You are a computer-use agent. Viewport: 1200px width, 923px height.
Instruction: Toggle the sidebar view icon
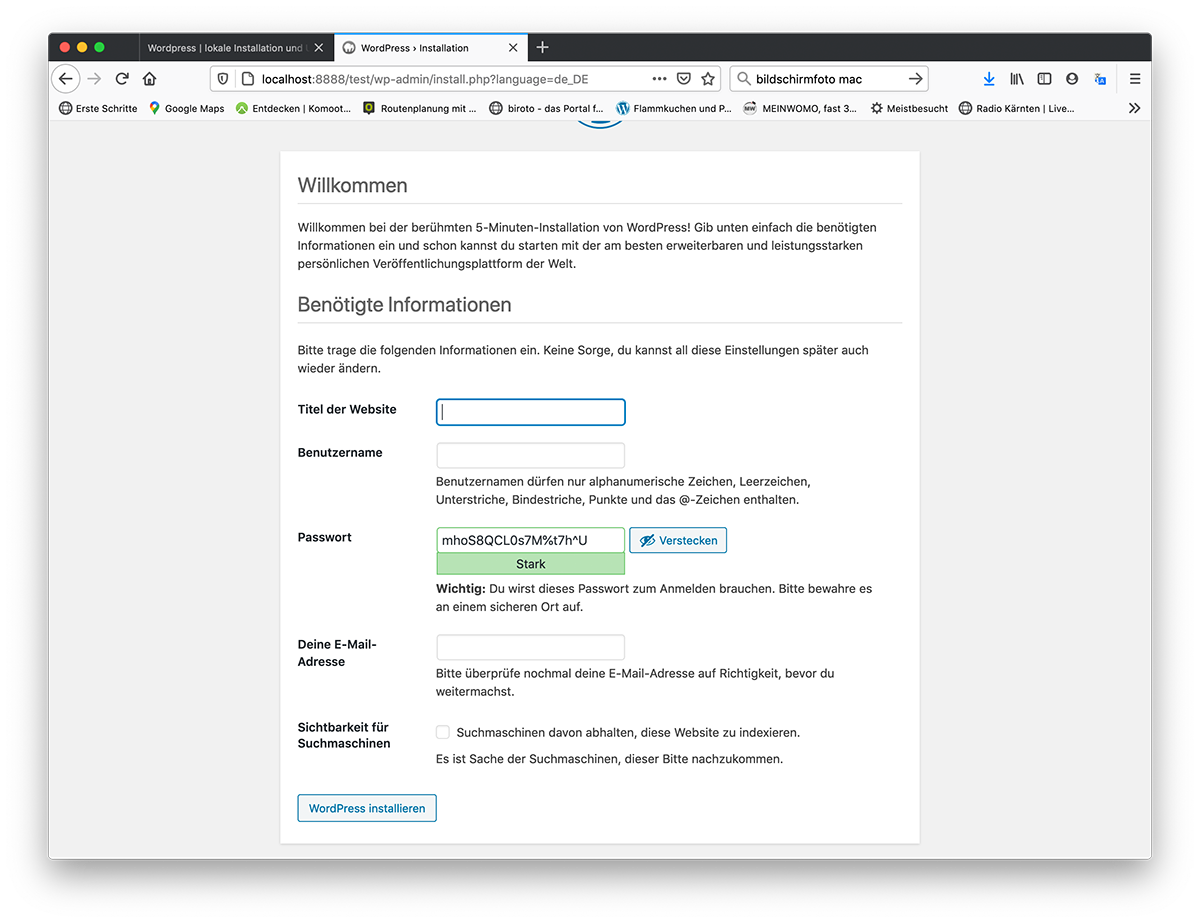pos(1044,79)
